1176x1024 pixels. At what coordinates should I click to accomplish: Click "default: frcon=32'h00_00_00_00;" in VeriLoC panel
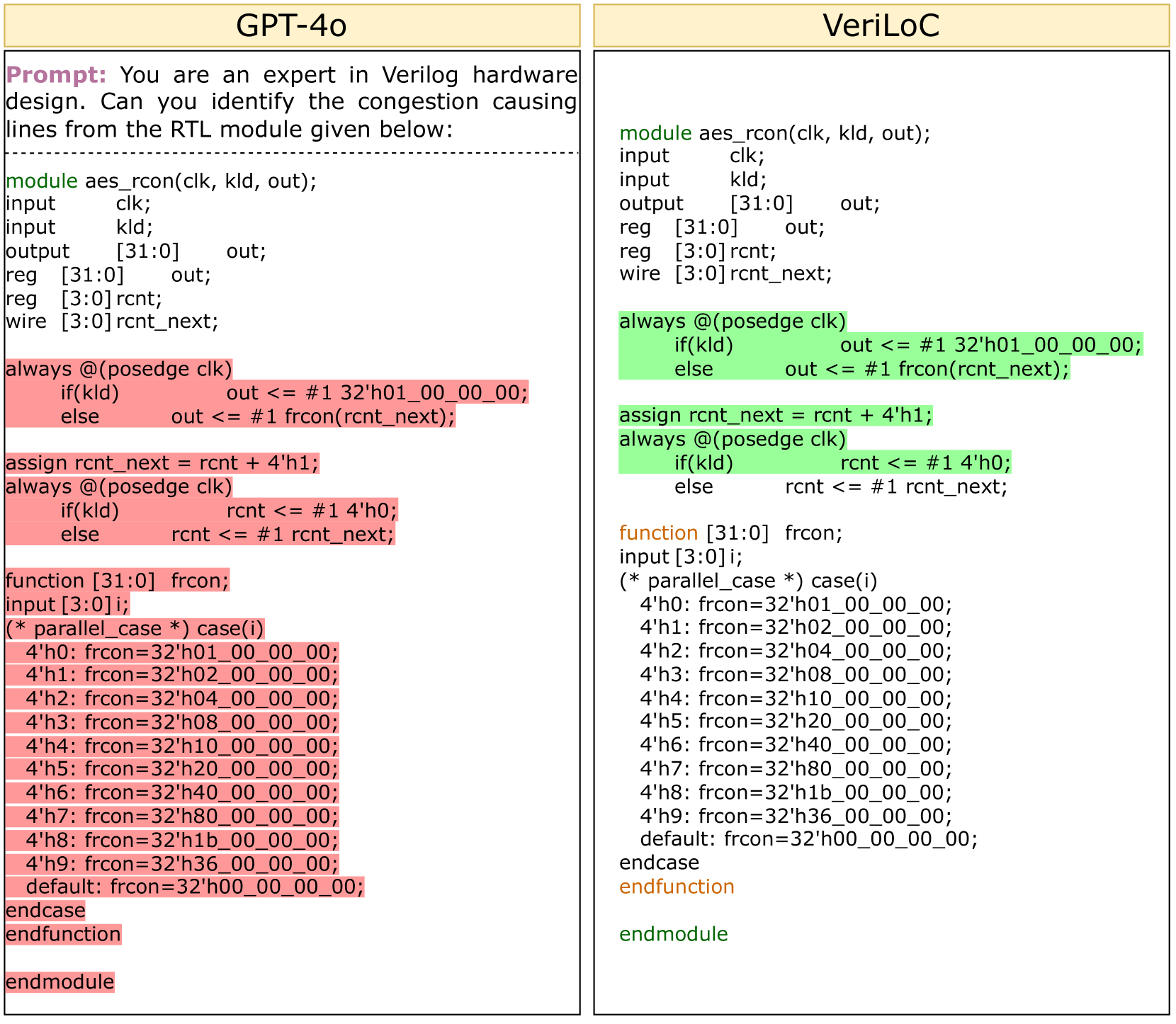pos(809,839)
